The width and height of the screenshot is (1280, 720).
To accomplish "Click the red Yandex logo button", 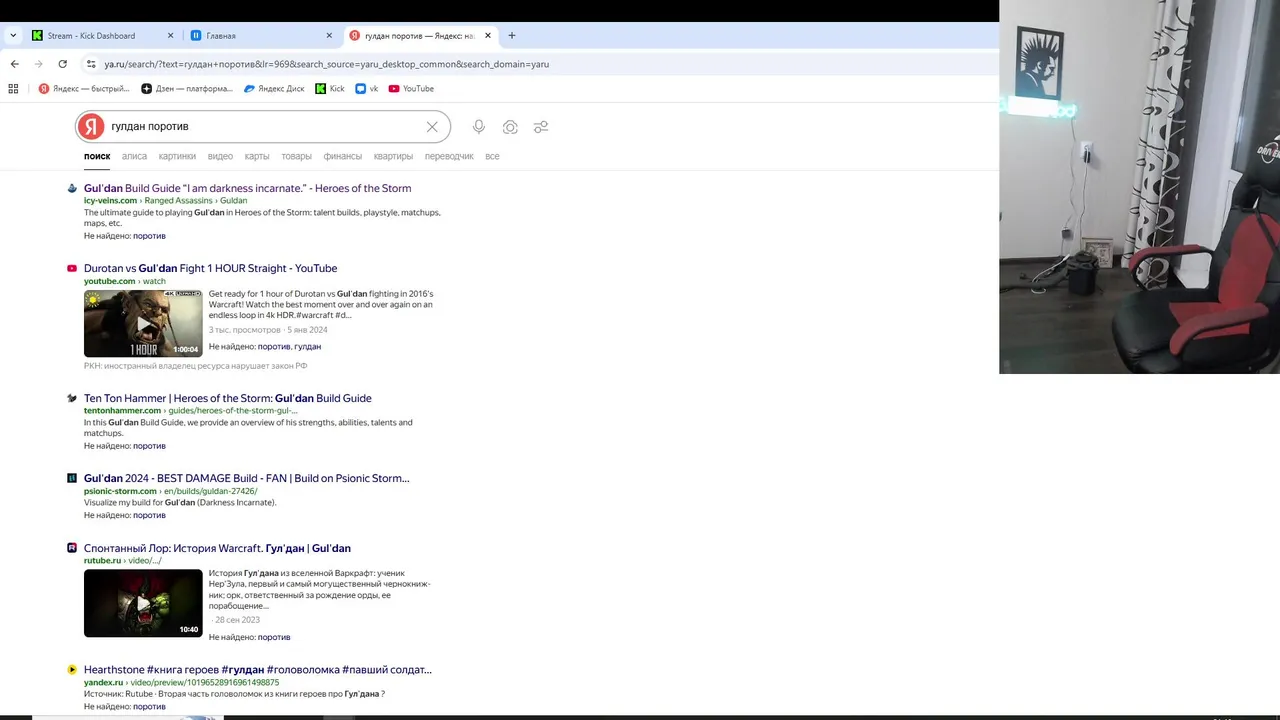I will click(x=91, y=127).
